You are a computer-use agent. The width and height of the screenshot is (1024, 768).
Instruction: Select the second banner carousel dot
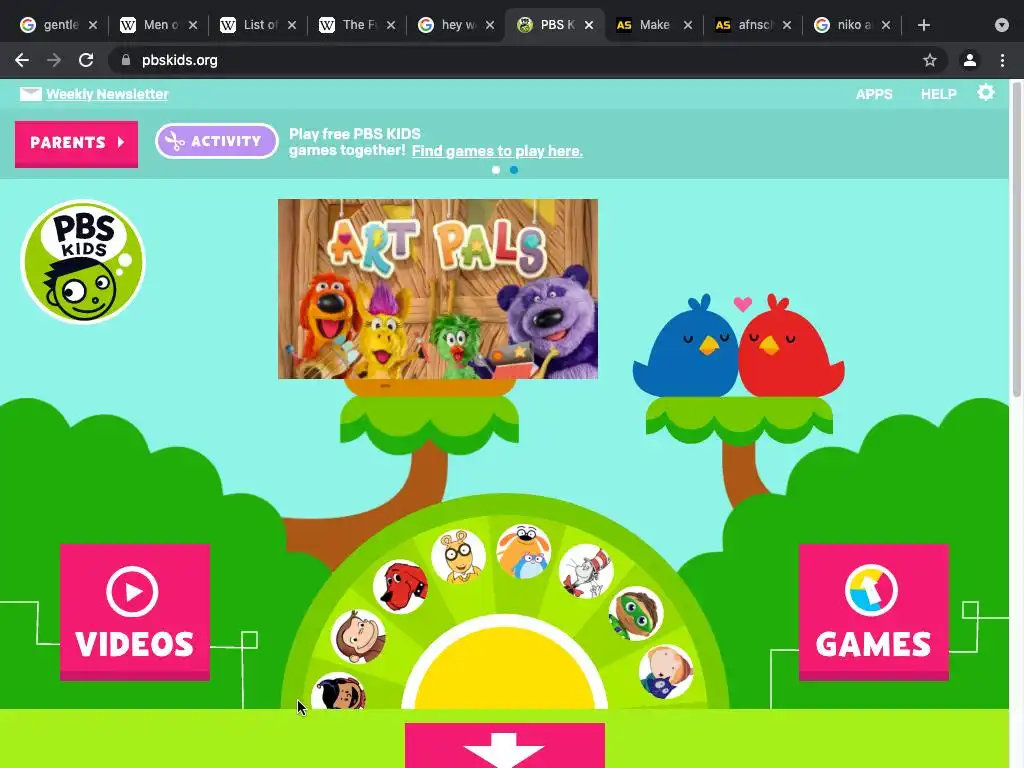click(514, 170)
